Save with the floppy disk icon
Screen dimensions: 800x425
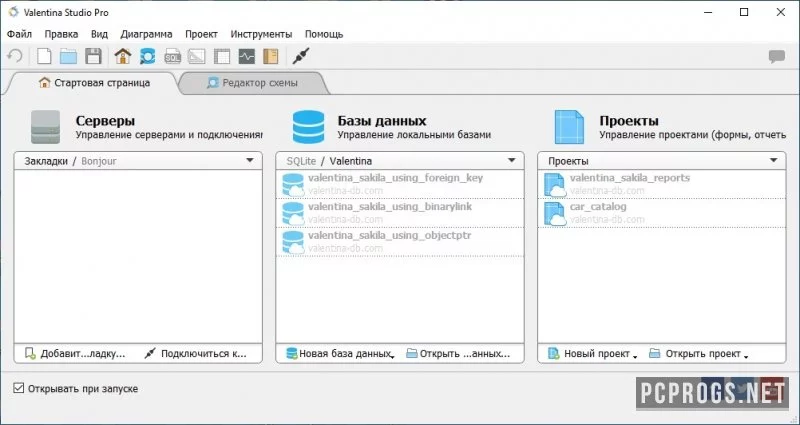pyautogui.click(x=93, y=56)
